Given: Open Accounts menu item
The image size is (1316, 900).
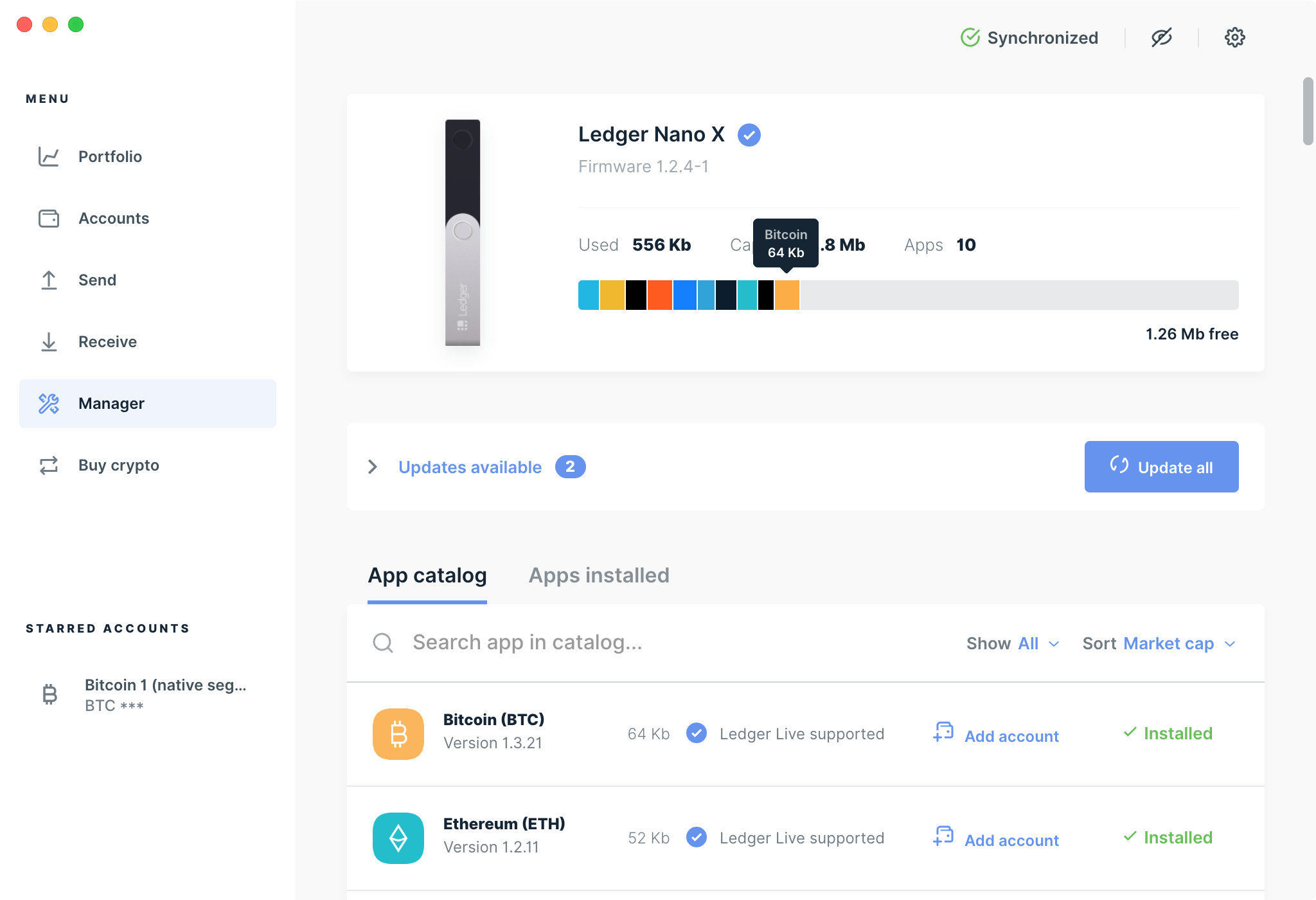Looking at the screenshot, I should [148, 219].
